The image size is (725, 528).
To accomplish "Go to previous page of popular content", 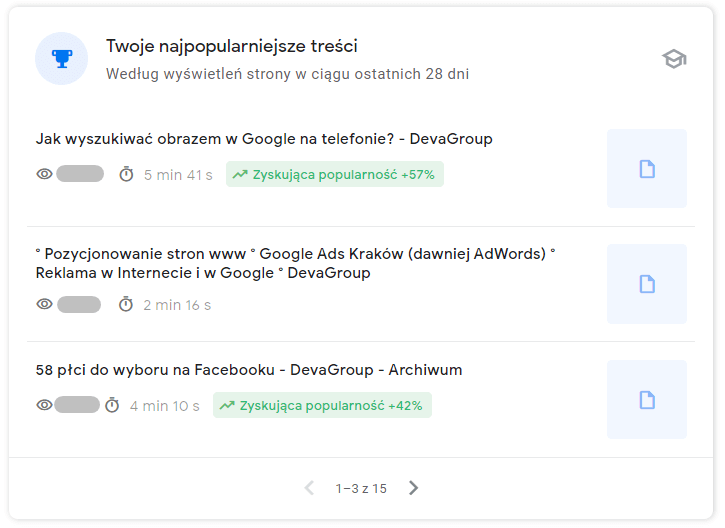I will (x=309, y=488).
